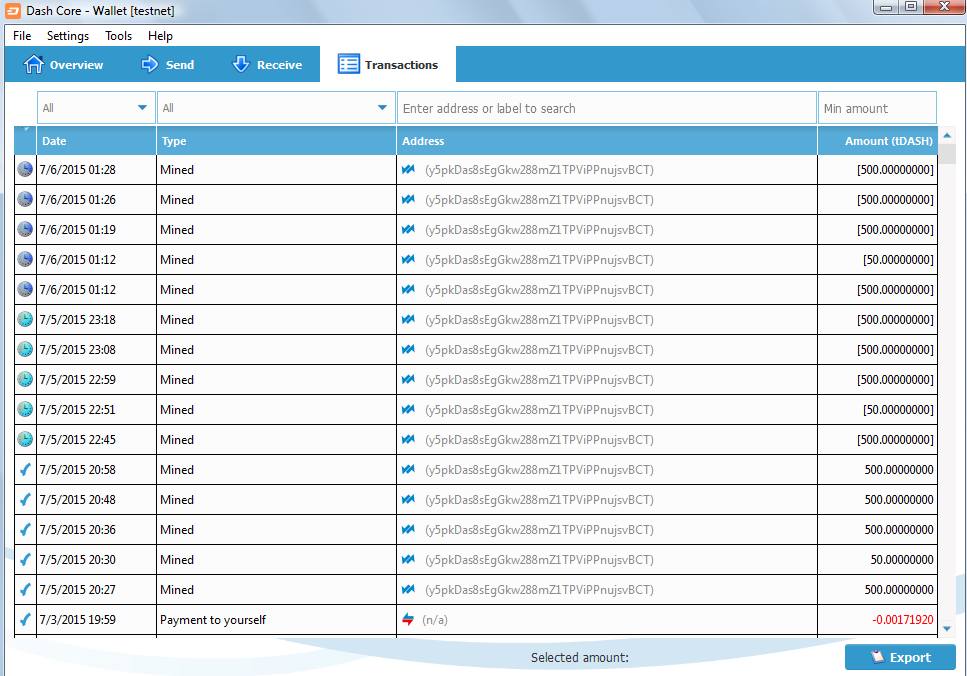This screenshot has width=967, height=676.
Task: Click the address or label search field
Action: pos(607,108)
